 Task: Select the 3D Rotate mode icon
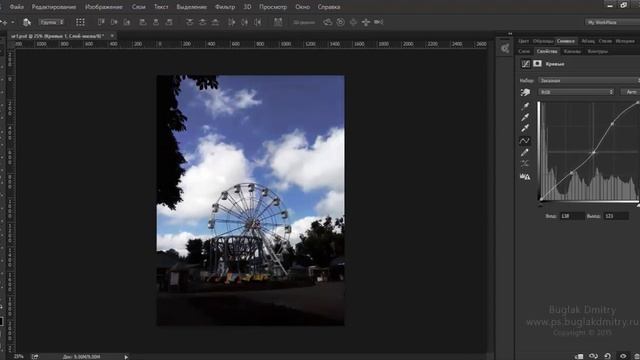tap(328, 22)
